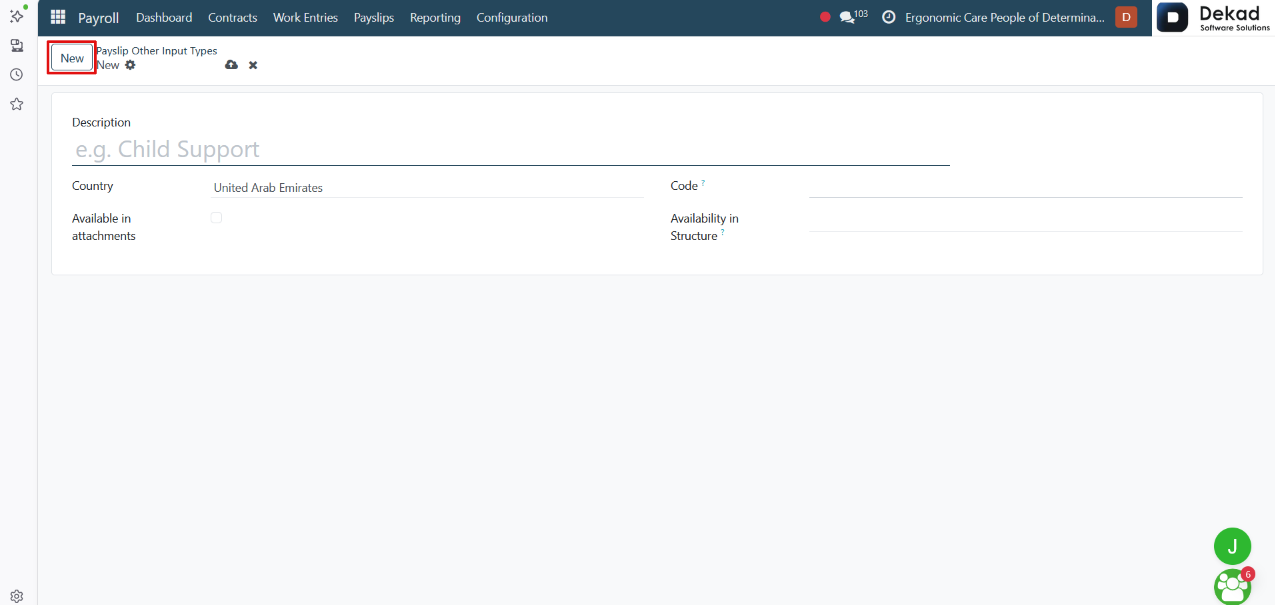
Task: Open the Contracts menu
Action: (232, 18)
